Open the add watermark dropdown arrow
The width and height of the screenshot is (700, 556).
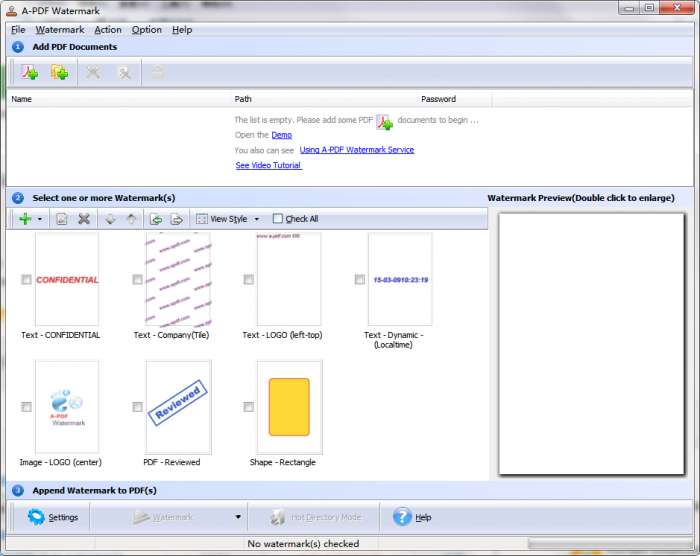(40, 219)
